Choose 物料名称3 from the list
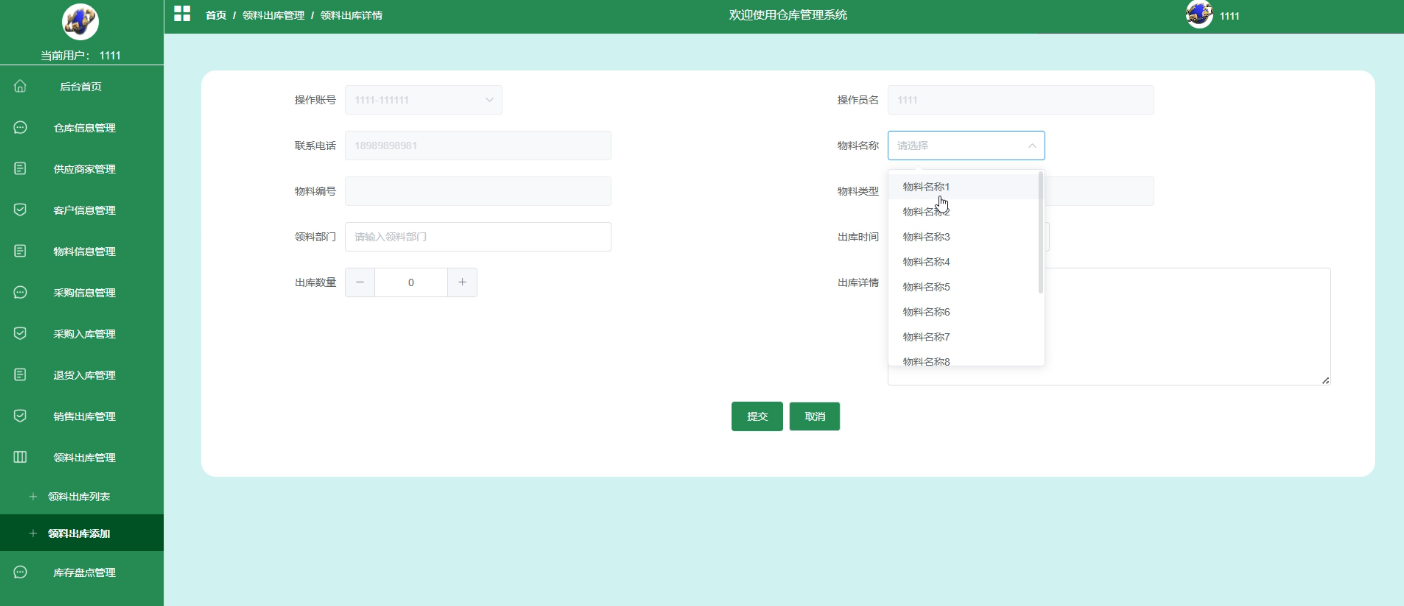1404x606 pixels. pos(964,237)
